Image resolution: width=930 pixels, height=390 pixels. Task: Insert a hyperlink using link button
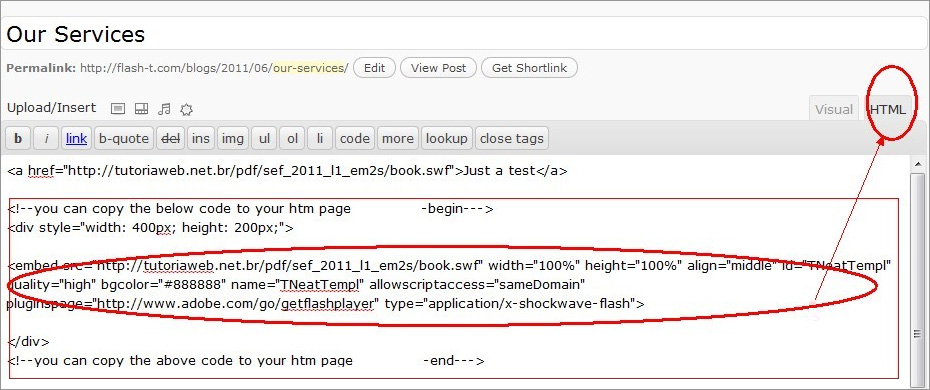click(x=77, y=139)
